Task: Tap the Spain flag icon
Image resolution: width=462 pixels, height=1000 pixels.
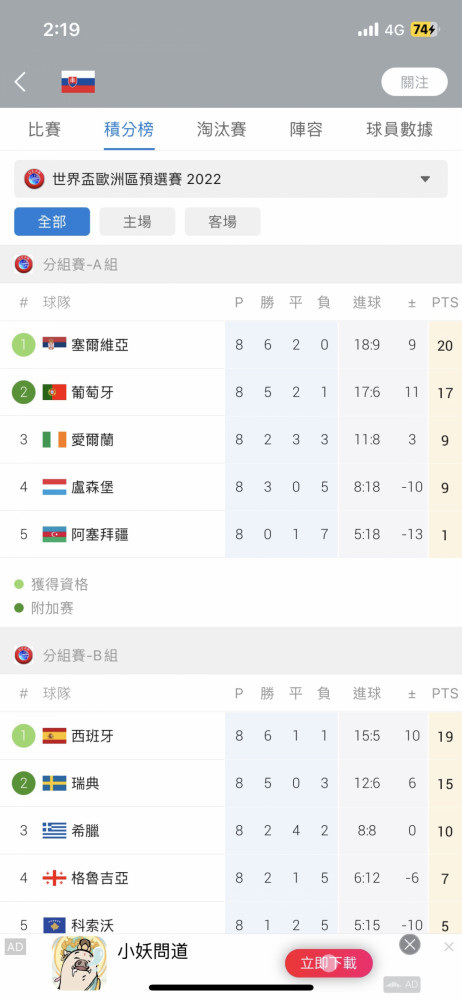Action: coord(54,735)
